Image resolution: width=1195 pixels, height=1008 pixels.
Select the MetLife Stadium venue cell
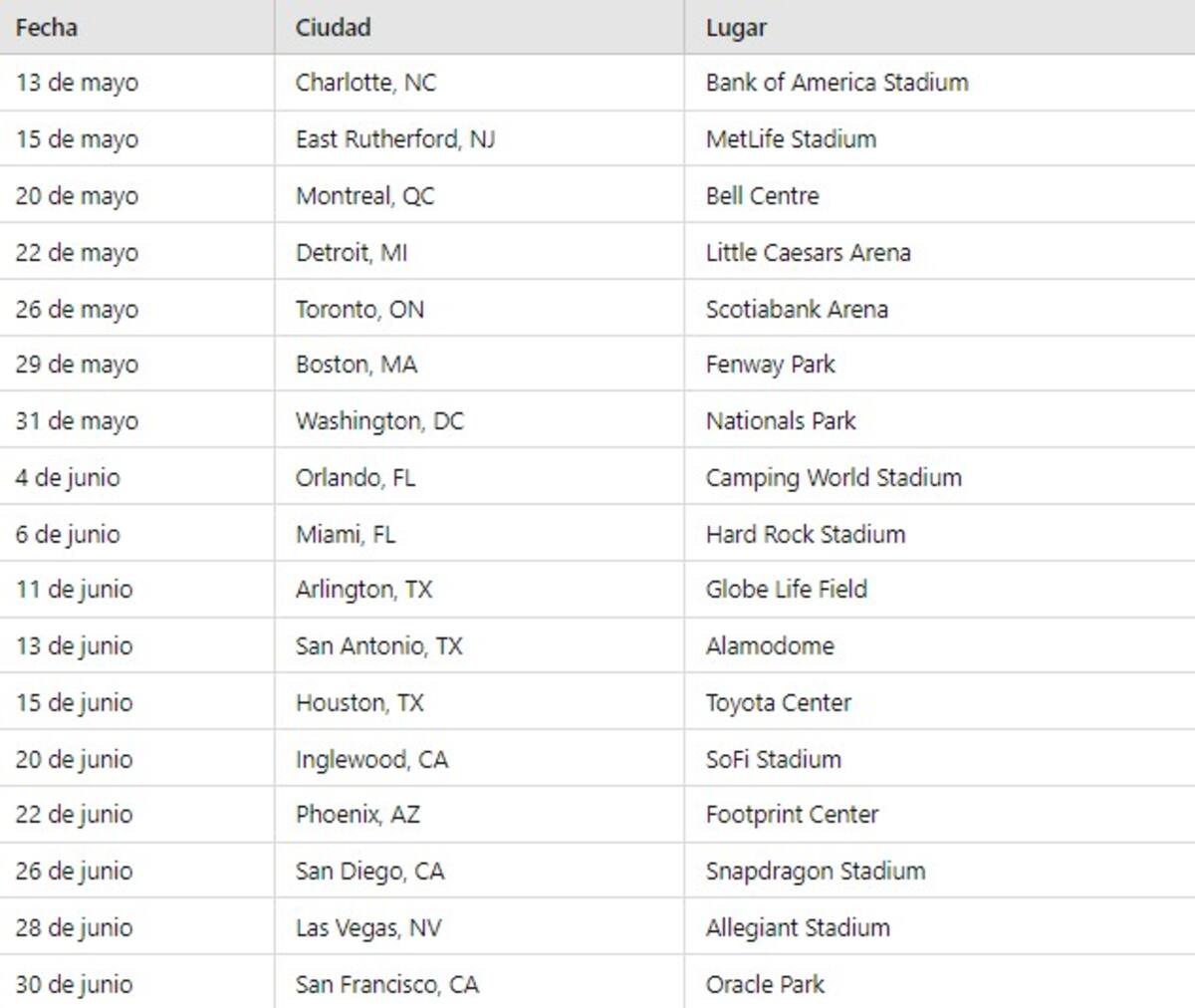pyautogui.click(x=791, y=139)
